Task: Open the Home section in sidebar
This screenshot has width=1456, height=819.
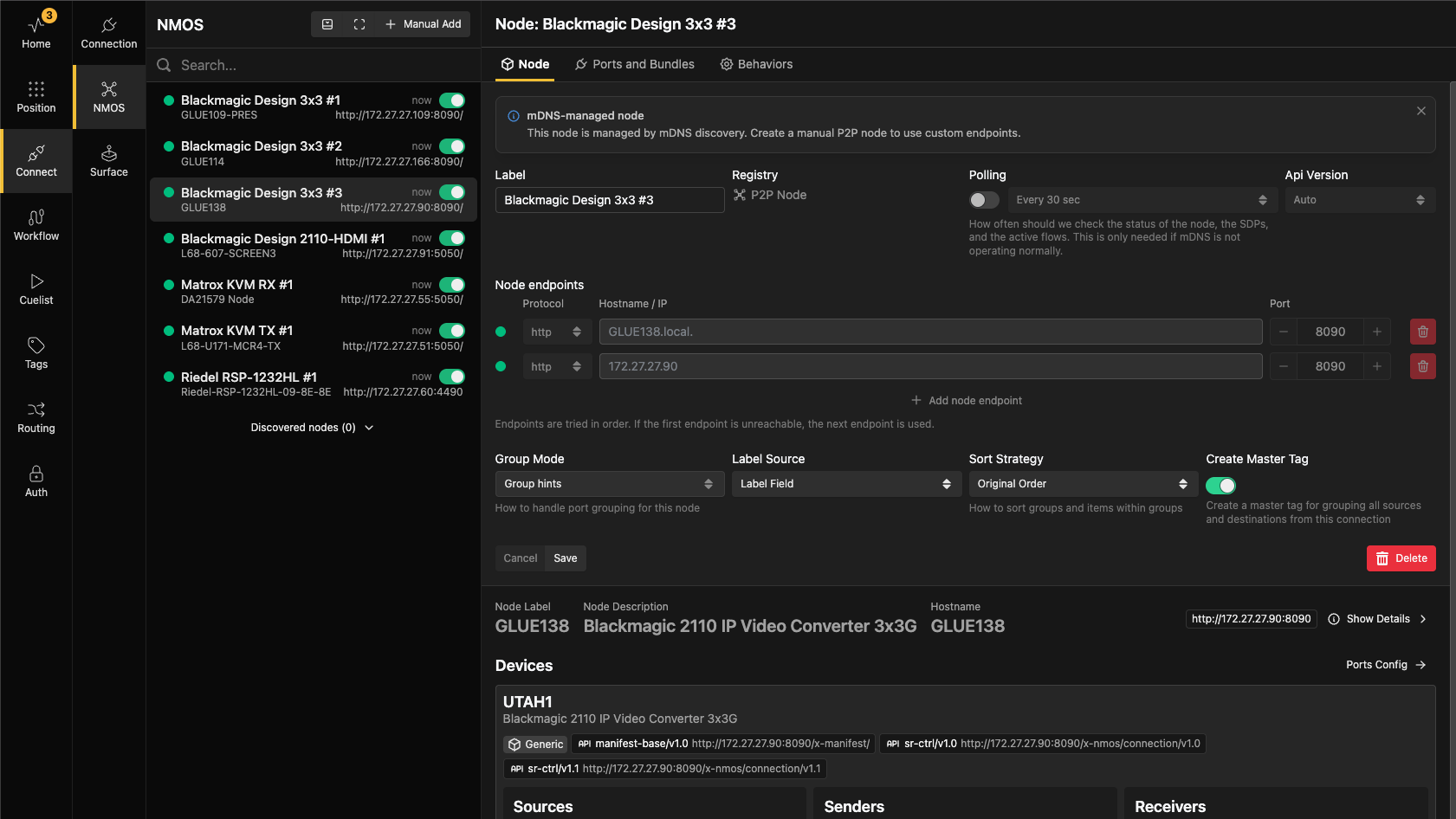Action: [x=36, y=32]
